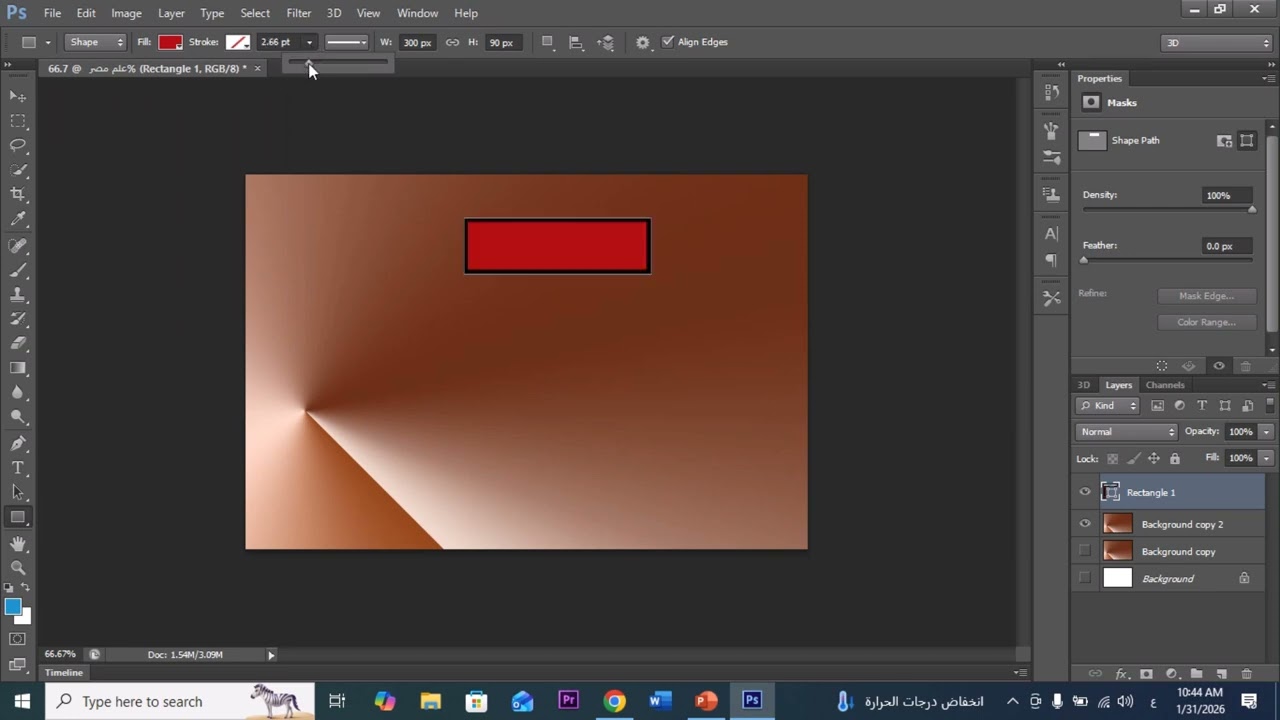Screen dimensions: 1280x720
Task: Select the Pen tool
Action: [18, 443]
